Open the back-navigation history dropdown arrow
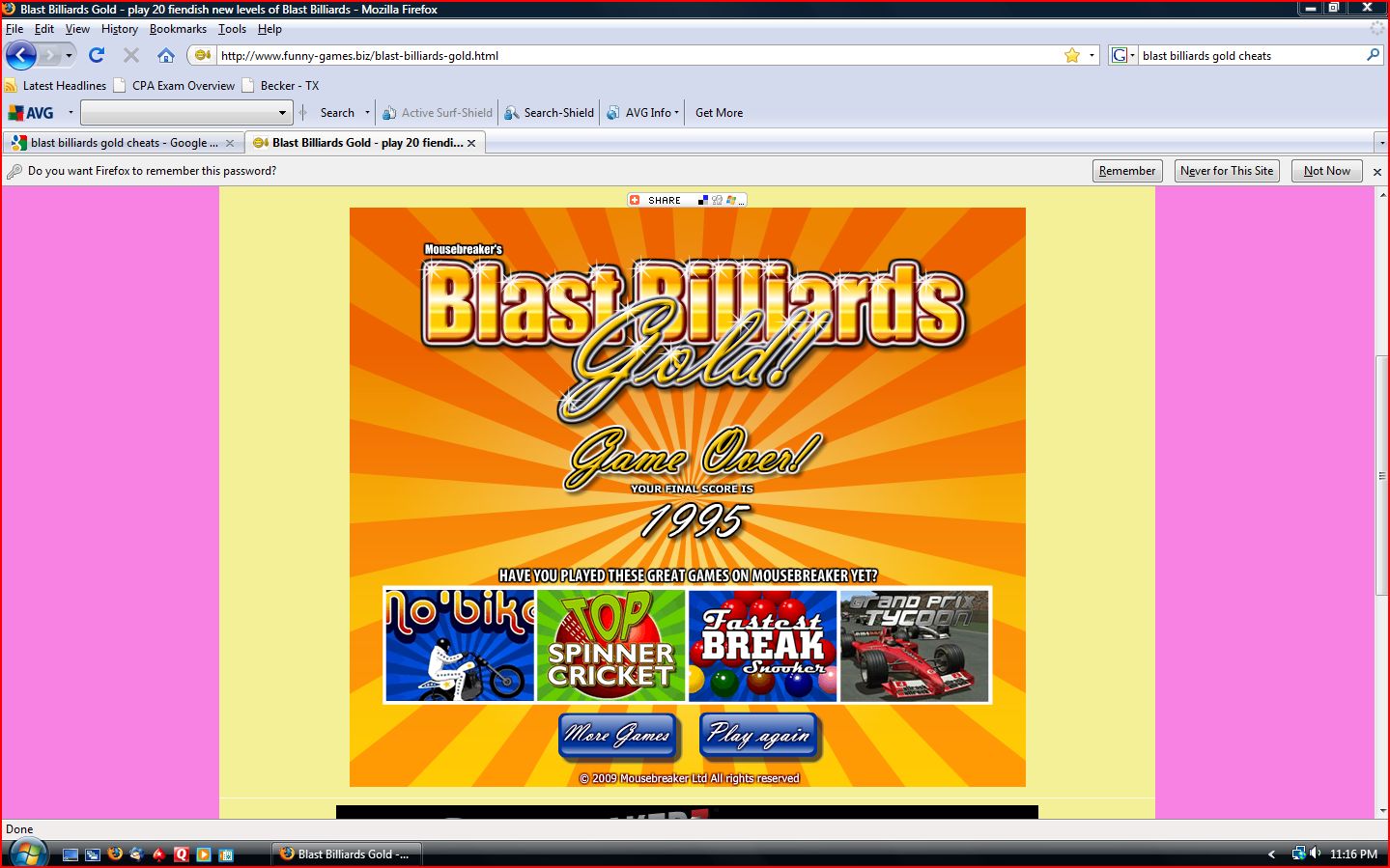 pos(68,55)
